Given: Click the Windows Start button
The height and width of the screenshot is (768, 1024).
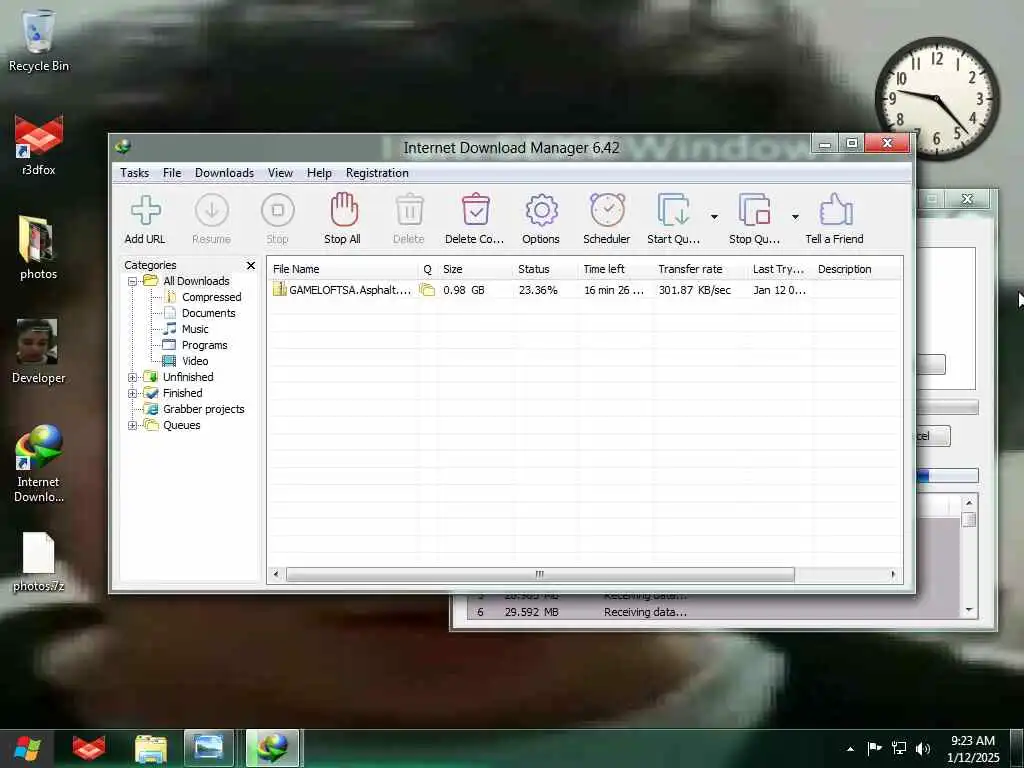Looking at the screenshot, I should click(x=27, y=748).
